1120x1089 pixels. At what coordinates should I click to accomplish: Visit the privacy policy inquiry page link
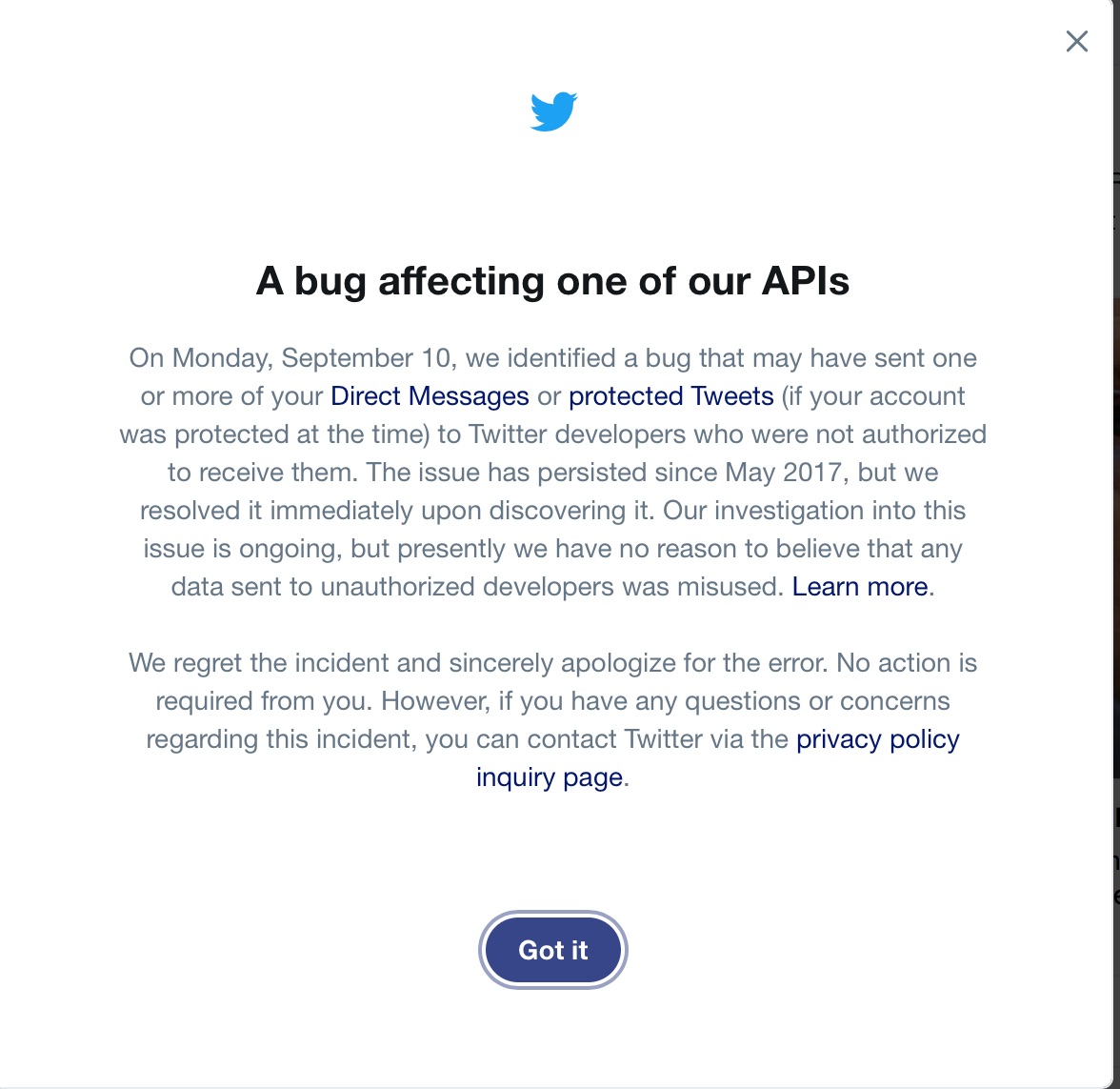pyautogui.click(x=877, y=739)
